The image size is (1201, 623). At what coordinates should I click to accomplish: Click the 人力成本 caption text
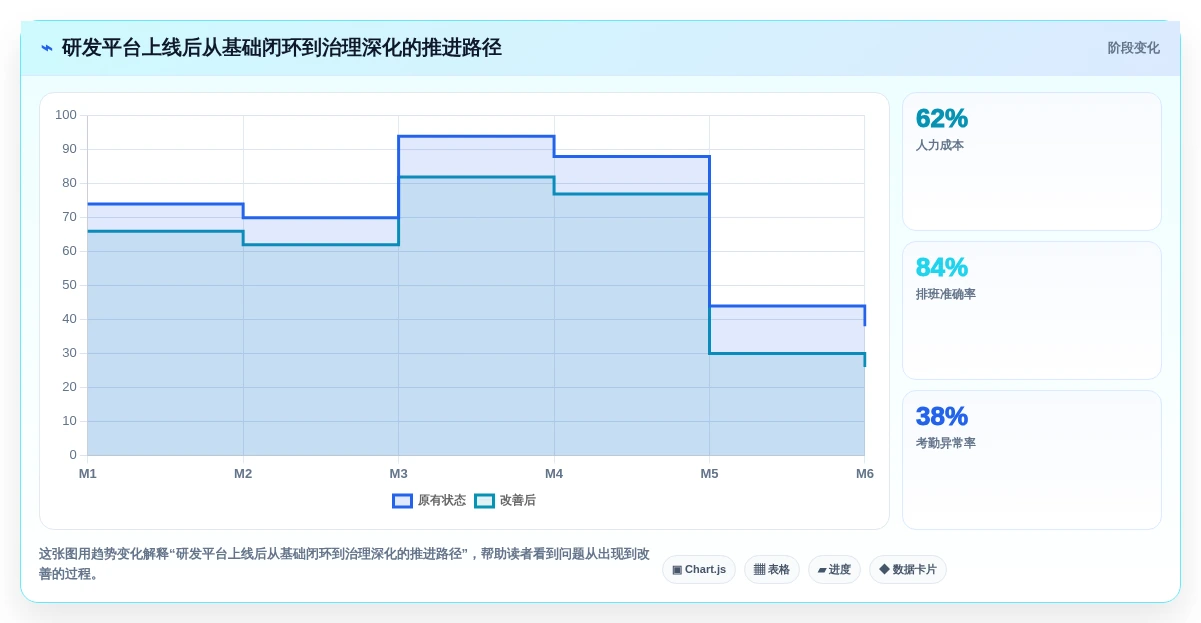click(x=940, y=145)
